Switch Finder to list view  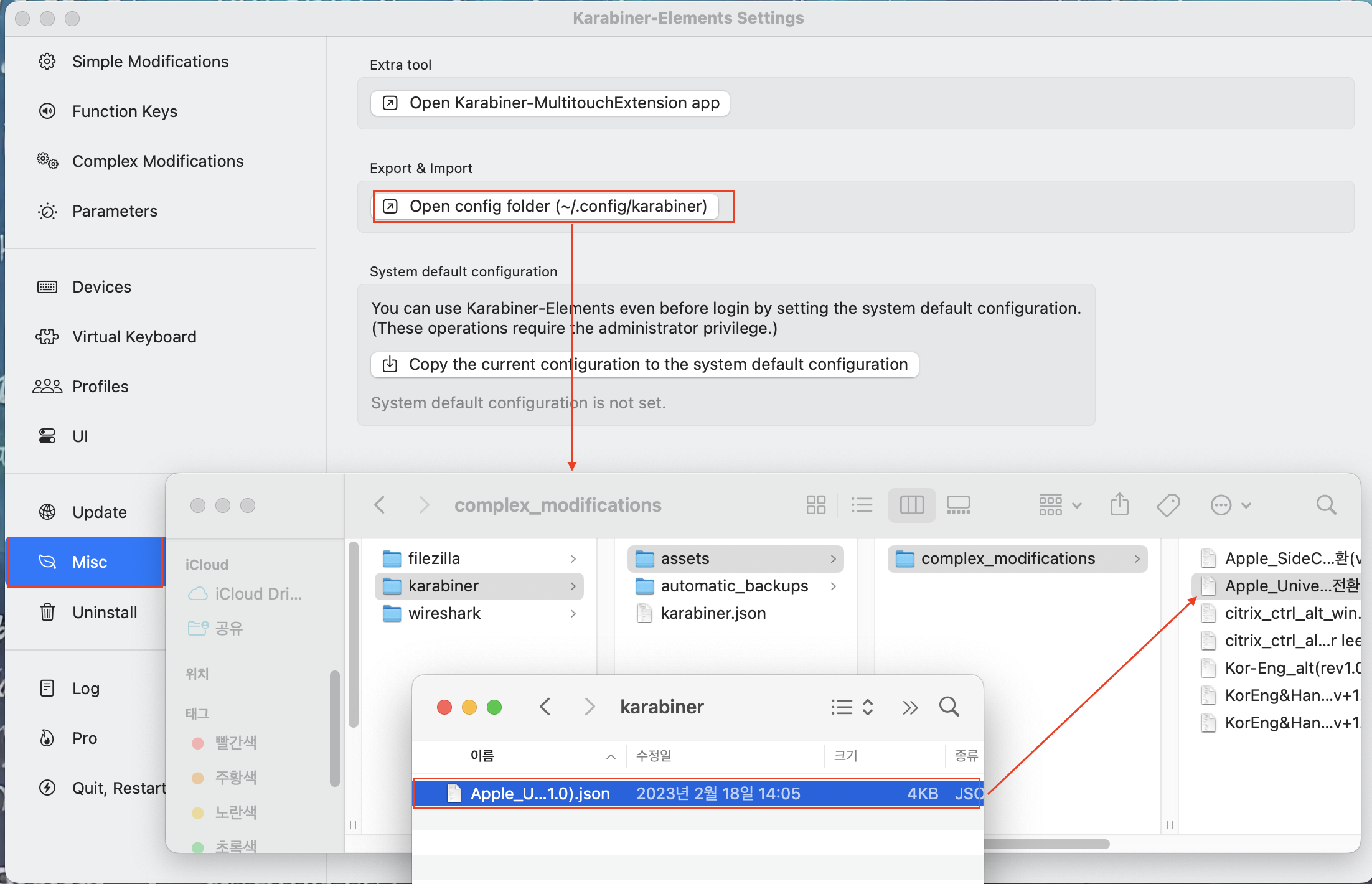tap(862, 505)
